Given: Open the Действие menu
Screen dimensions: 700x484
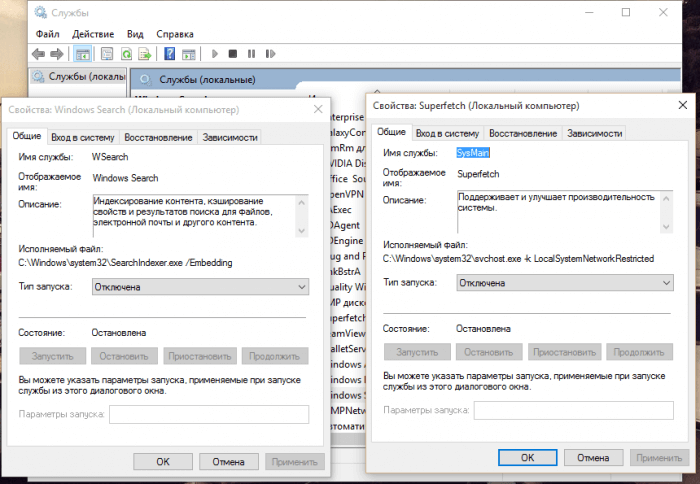Looking at the screenshot, I should (x=92, y=33).
